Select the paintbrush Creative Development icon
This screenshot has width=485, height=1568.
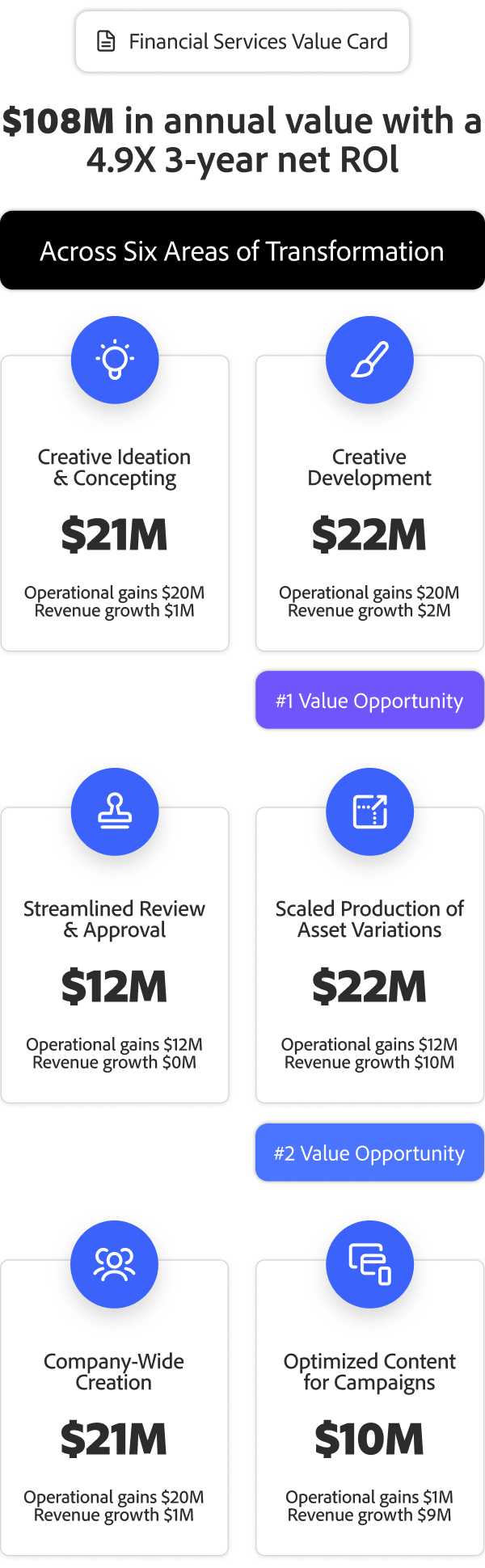pyautogui.click(x=369, y=360)
